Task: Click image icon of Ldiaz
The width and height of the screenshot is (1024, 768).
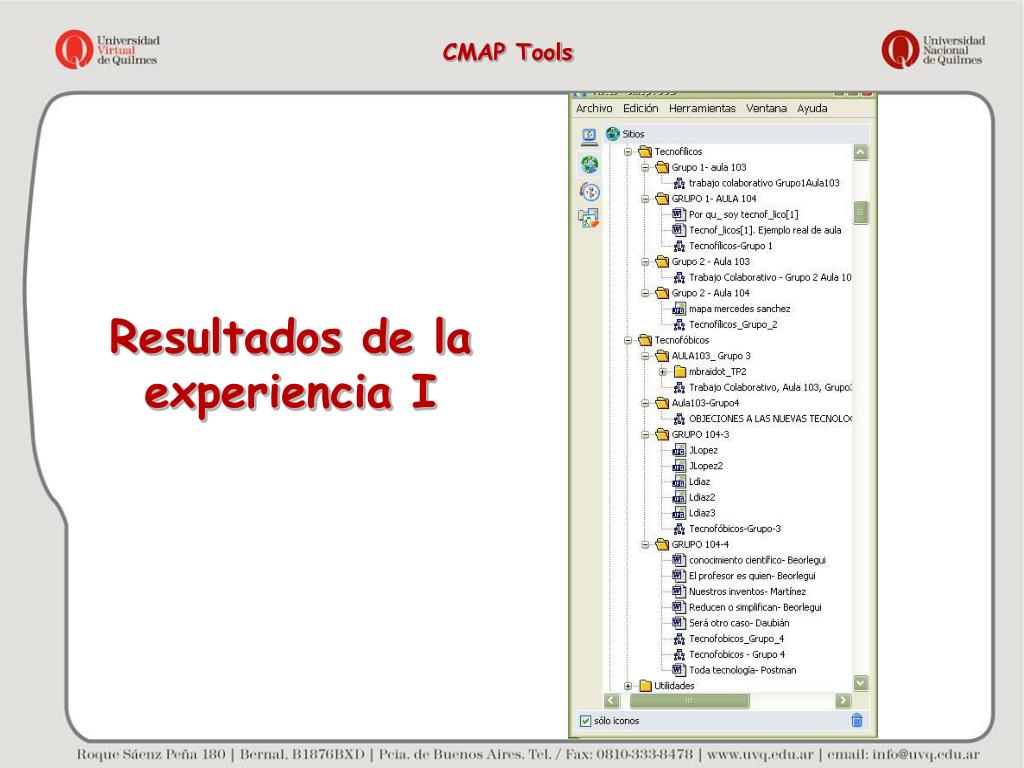Action: click(x=679, y=481)
